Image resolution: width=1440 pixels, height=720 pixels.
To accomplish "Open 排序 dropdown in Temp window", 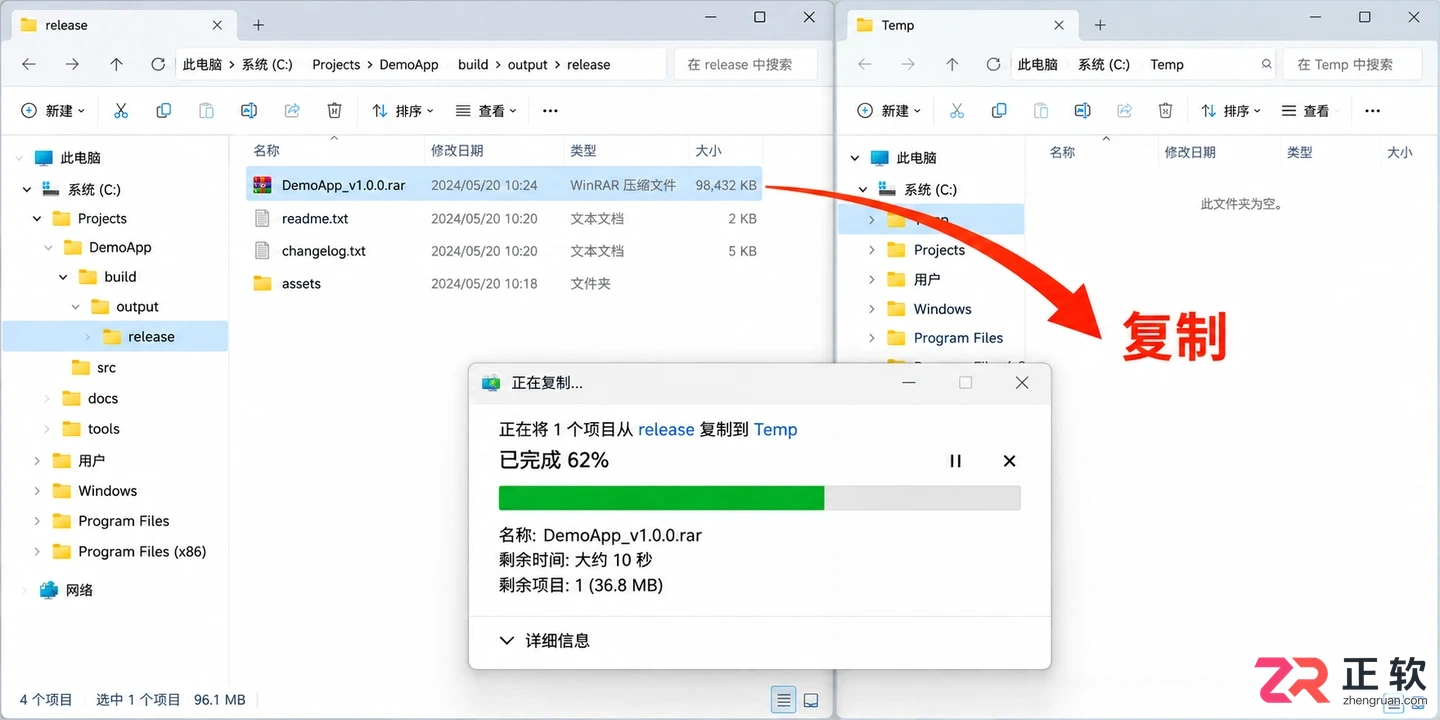I will tap(1231, 111).
